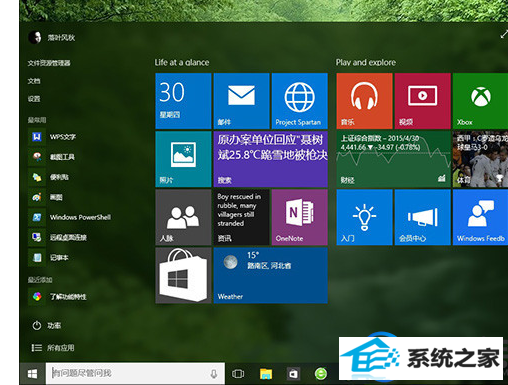Click the user account avatar
Image resolution: width=508 pixels, height=385 pixels.
35,37
